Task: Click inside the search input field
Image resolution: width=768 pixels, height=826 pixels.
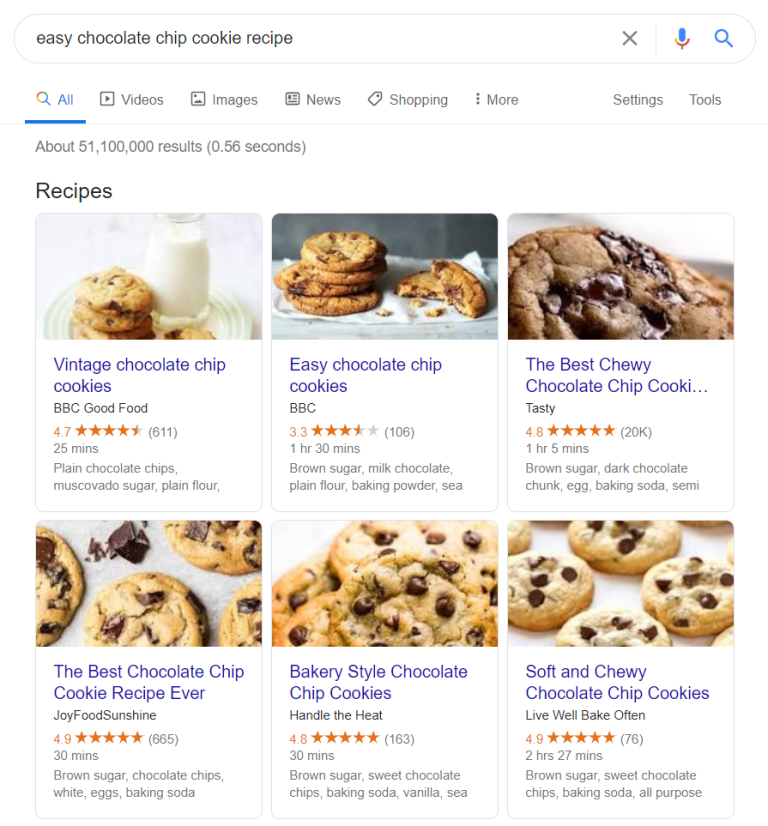Action: (300, 38)
